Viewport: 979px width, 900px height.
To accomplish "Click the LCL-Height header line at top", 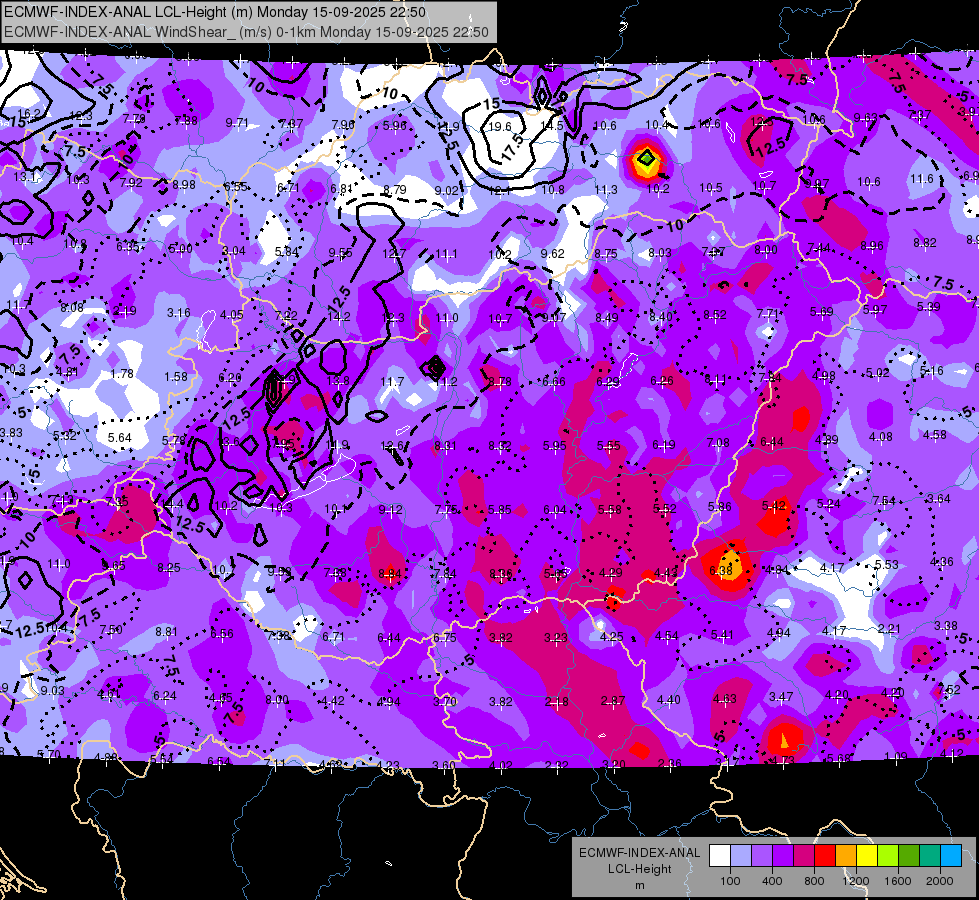I will point(215,12).
